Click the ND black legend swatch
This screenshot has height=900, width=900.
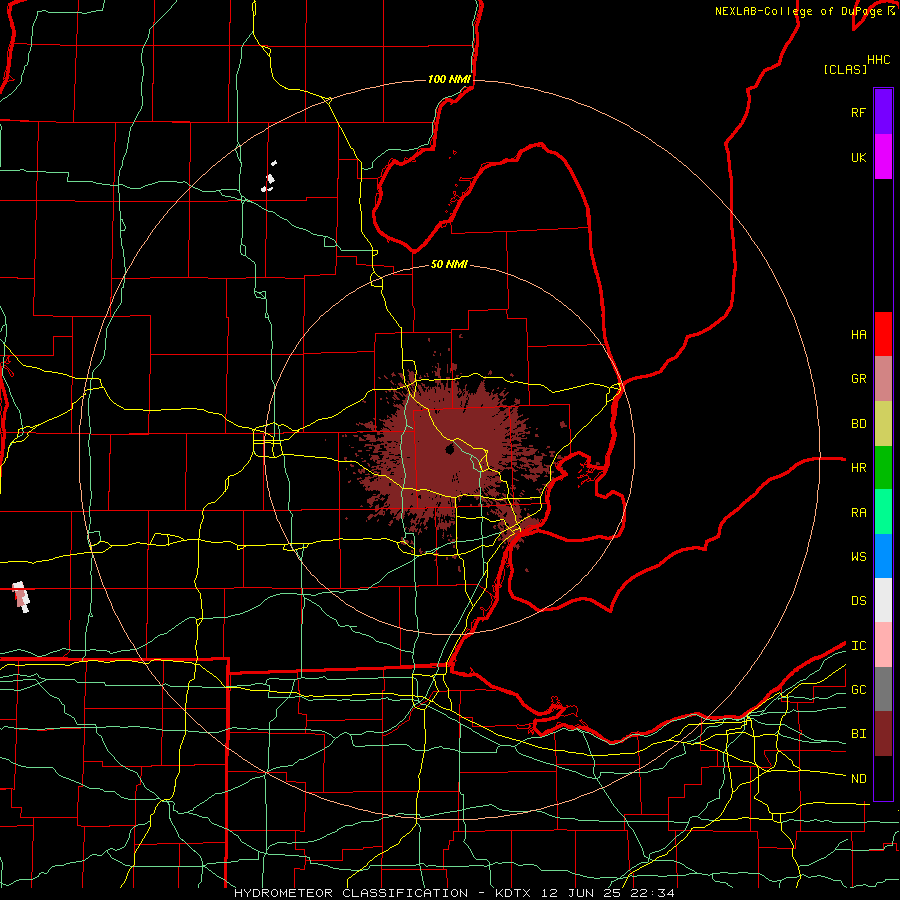click(883, 778)
